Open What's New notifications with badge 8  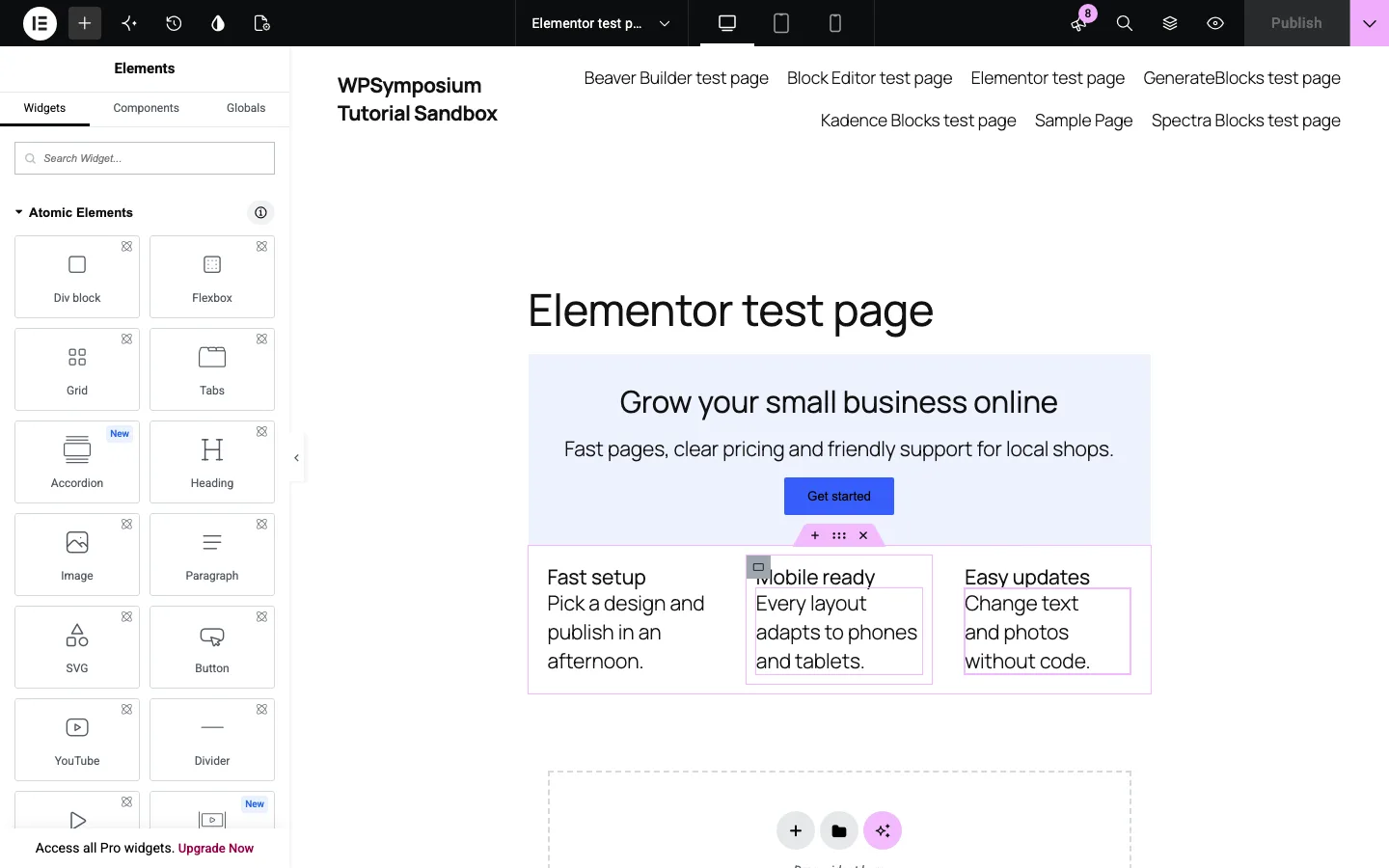1079,22
